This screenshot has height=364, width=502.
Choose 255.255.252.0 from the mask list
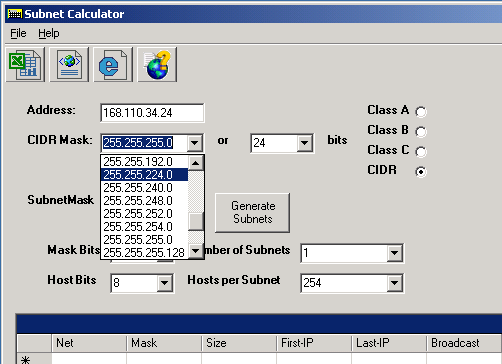(x=145, y=214)
